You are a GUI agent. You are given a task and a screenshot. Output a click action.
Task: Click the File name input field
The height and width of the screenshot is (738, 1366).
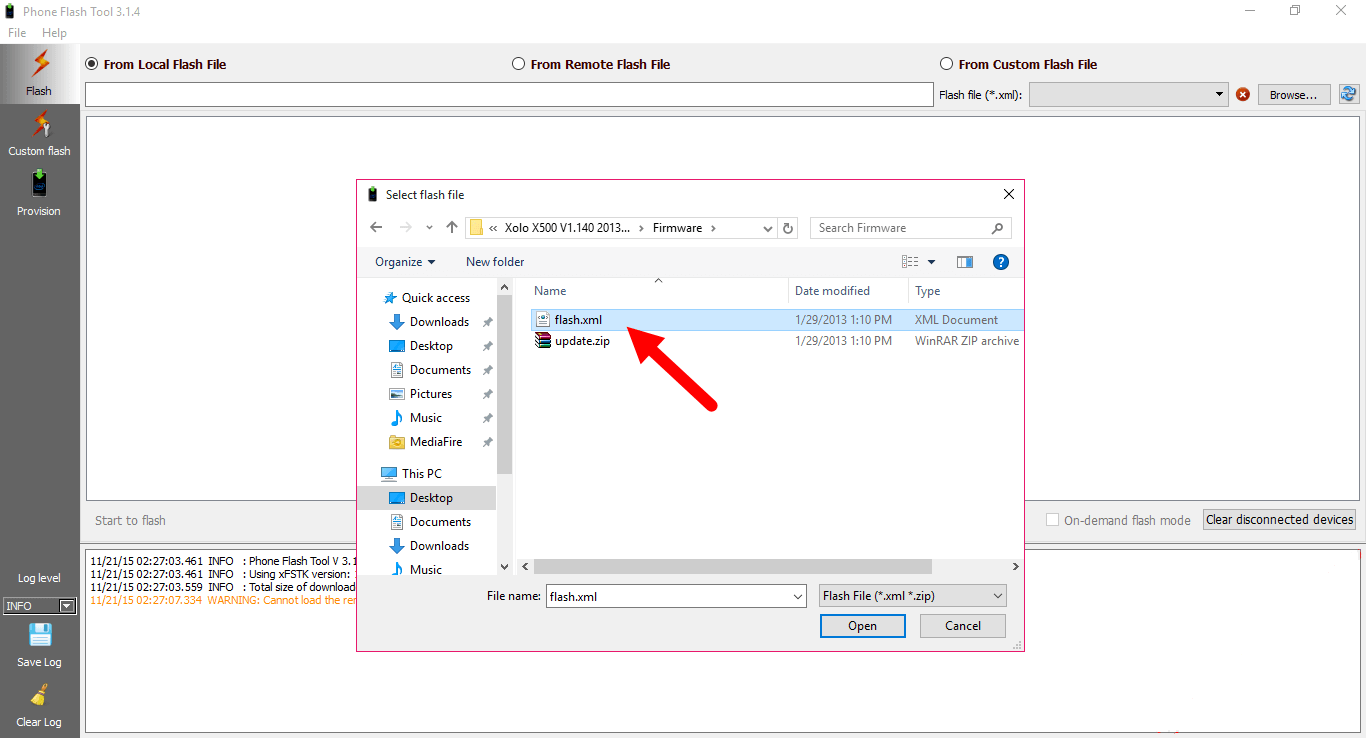[675, 597]
